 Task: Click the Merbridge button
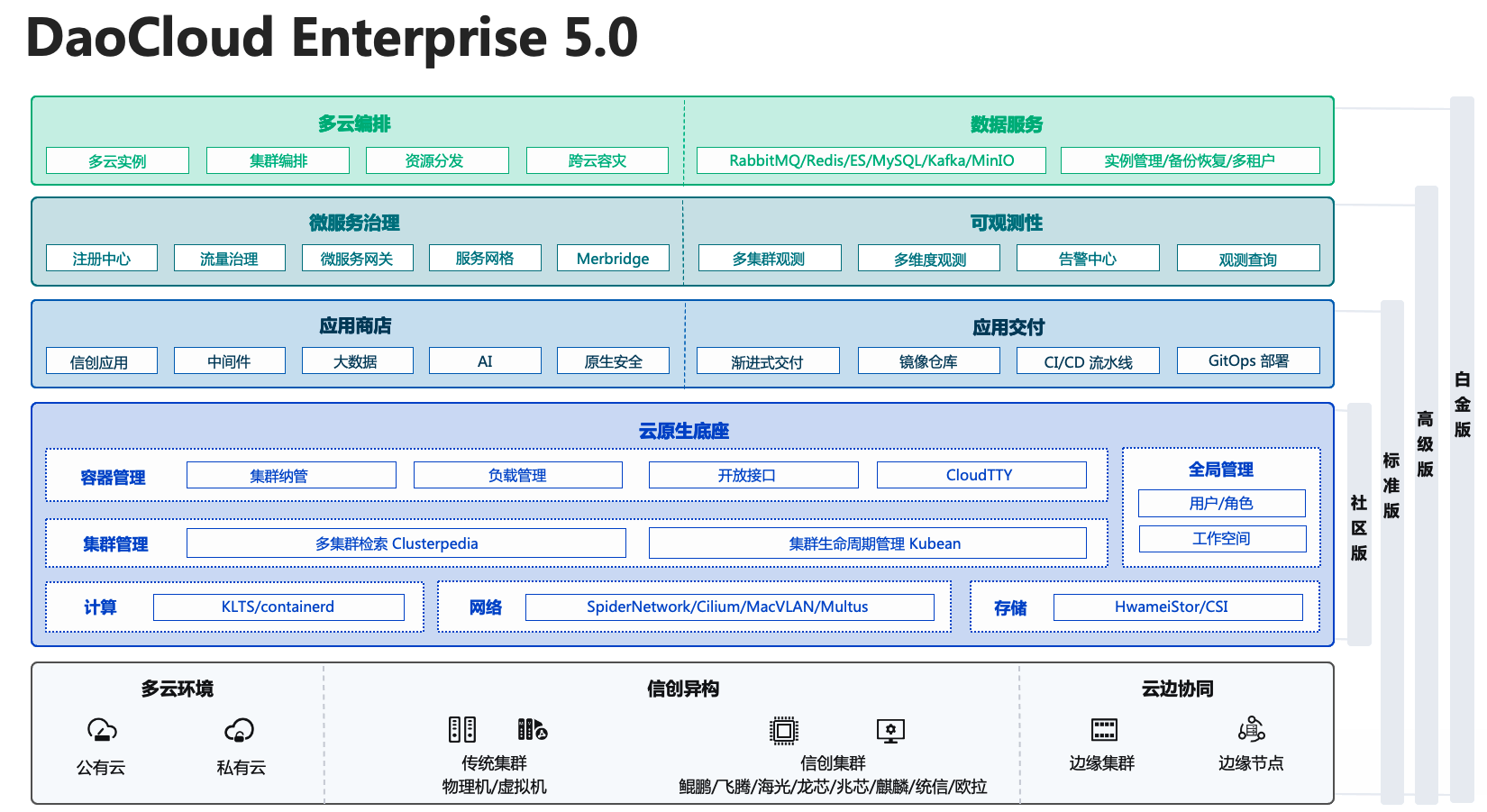[613, 258]
